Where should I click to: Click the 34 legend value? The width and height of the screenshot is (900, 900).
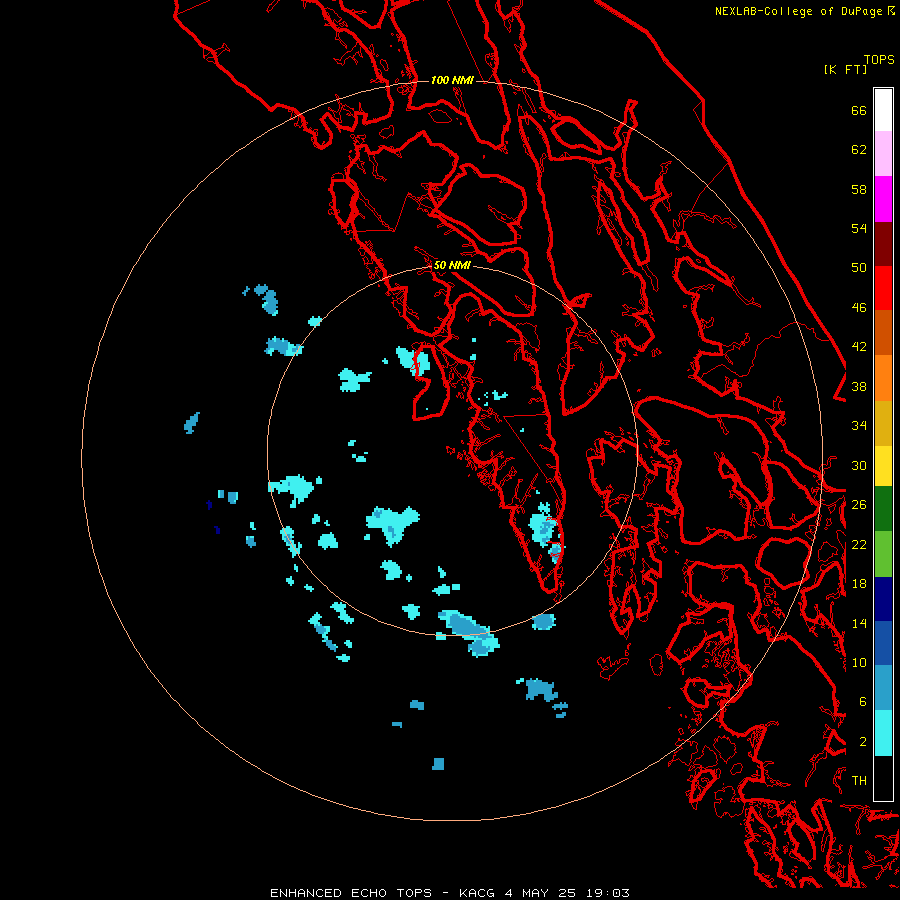tap(859, 426)
